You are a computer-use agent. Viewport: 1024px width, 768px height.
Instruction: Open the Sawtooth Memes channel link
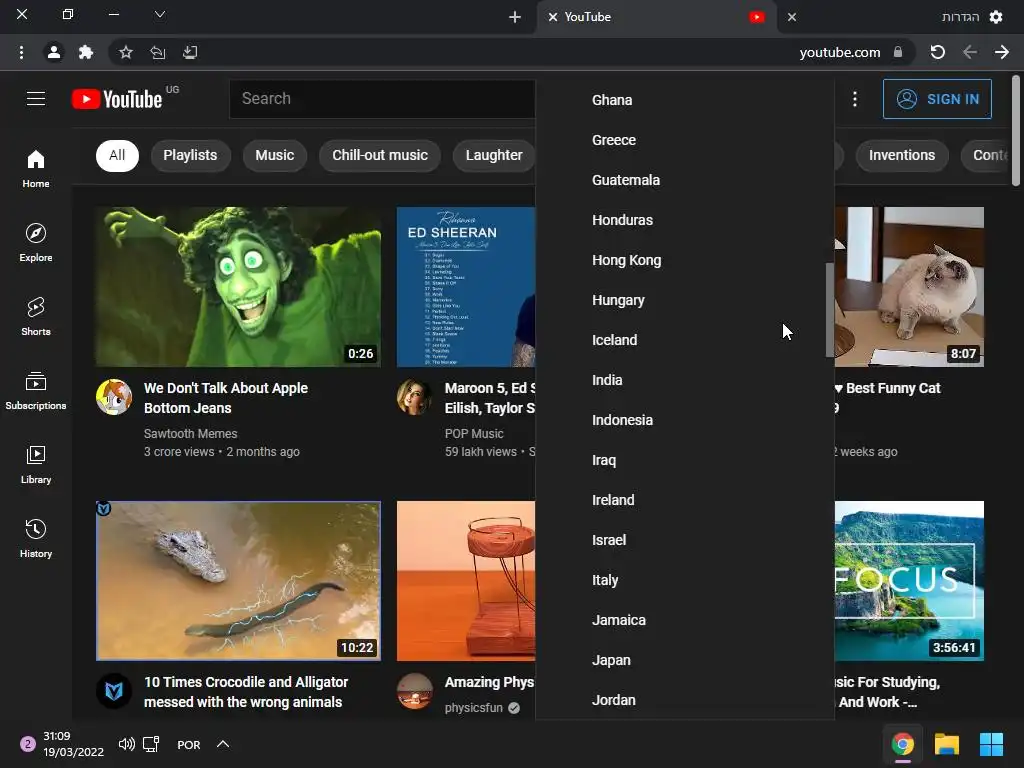191,434
